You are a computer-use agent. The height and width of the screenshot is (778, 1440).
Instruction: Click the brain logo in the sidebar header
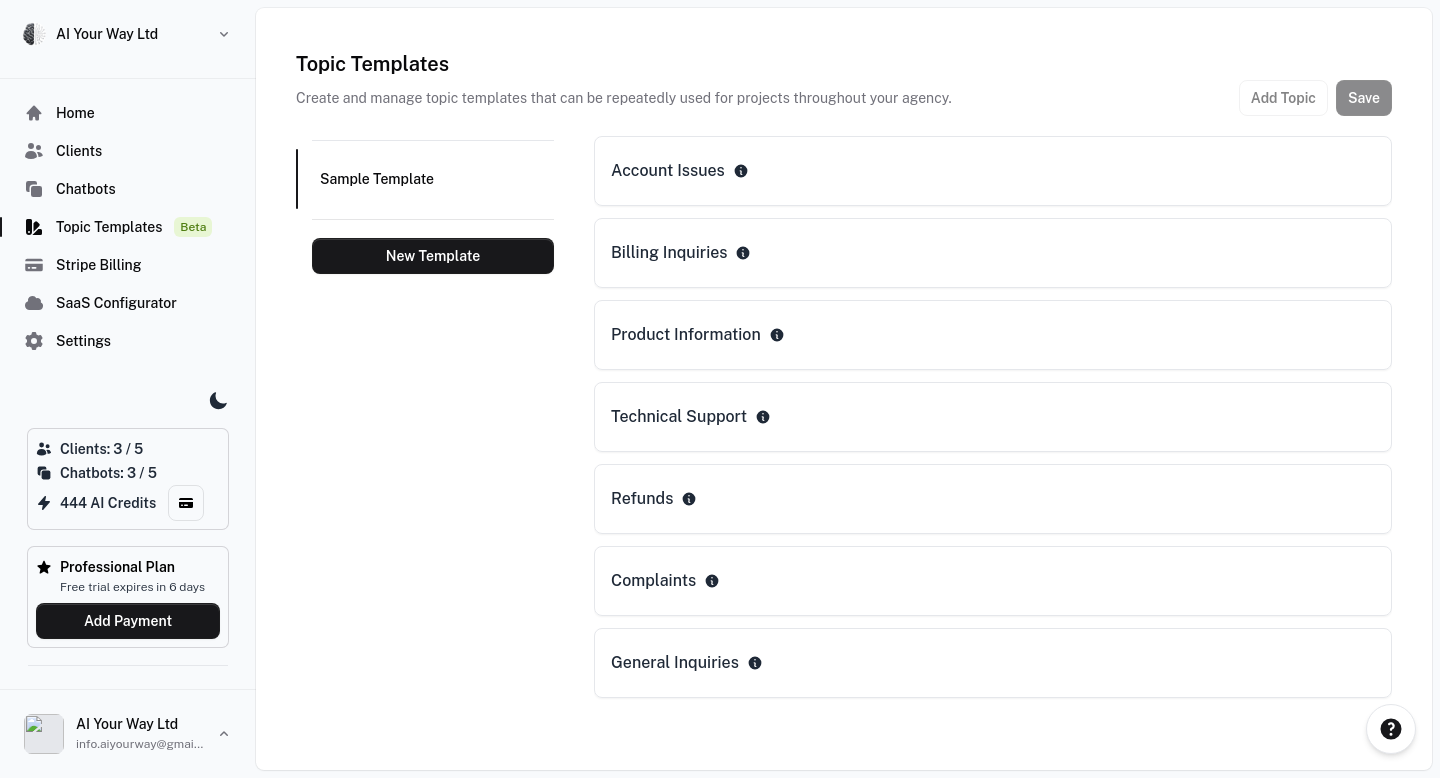point(34,34)
